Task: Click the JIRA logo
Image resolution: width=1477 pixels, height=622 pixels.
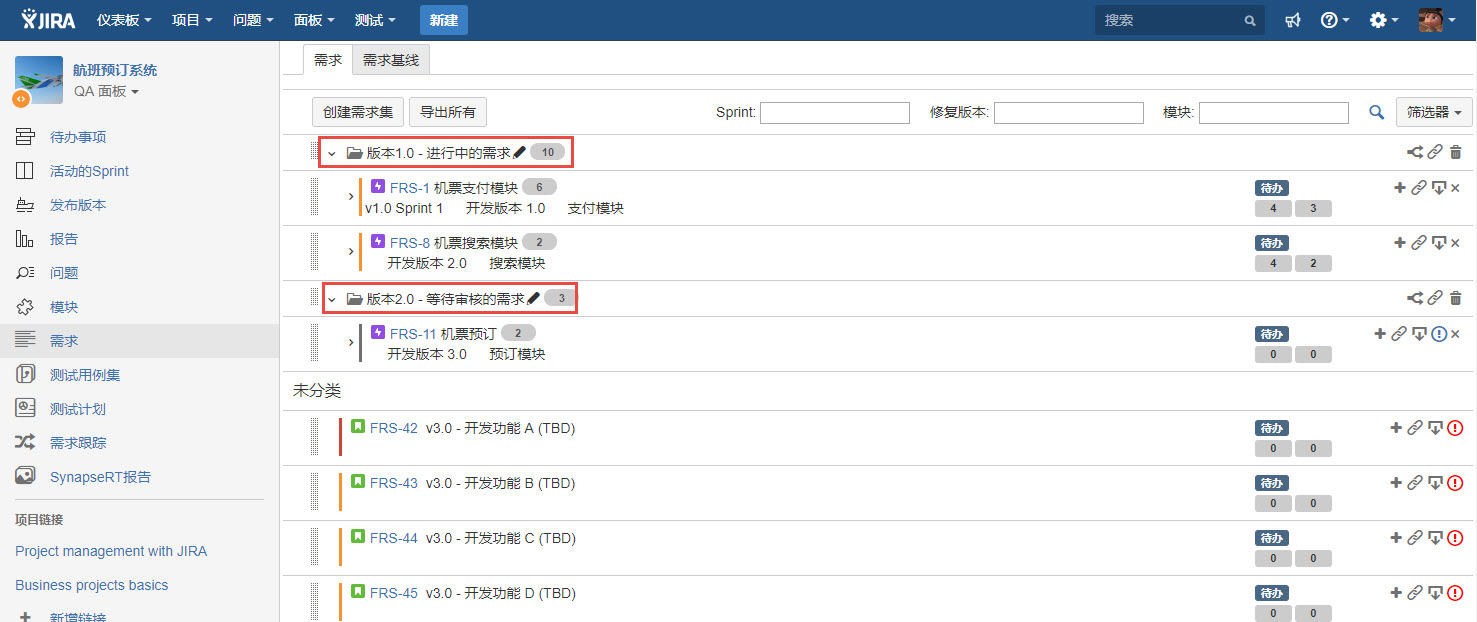Action: tap(50, 20)
